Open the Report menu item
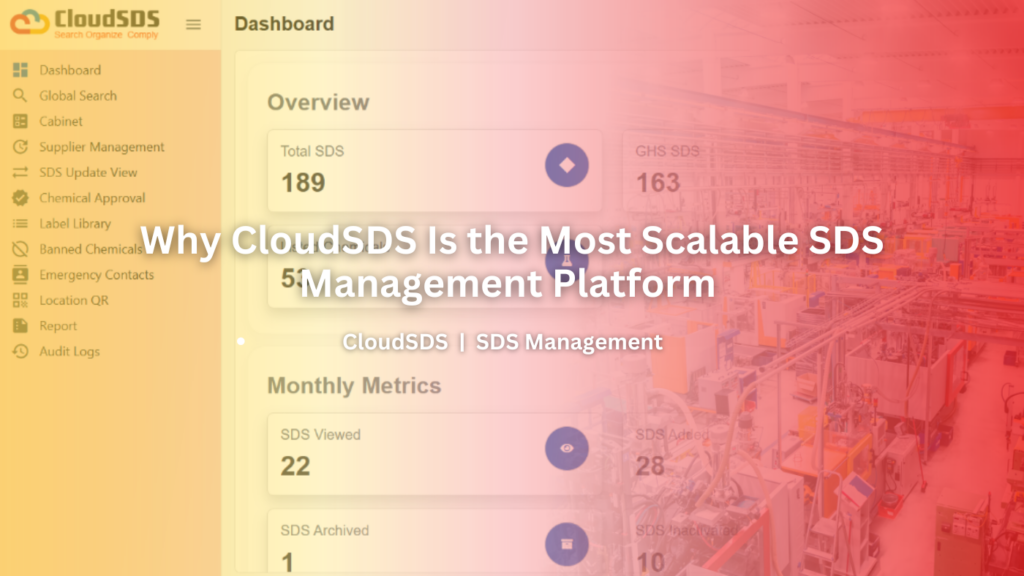The width and height of the screenshot is (1024, 576). pos(58,326)
